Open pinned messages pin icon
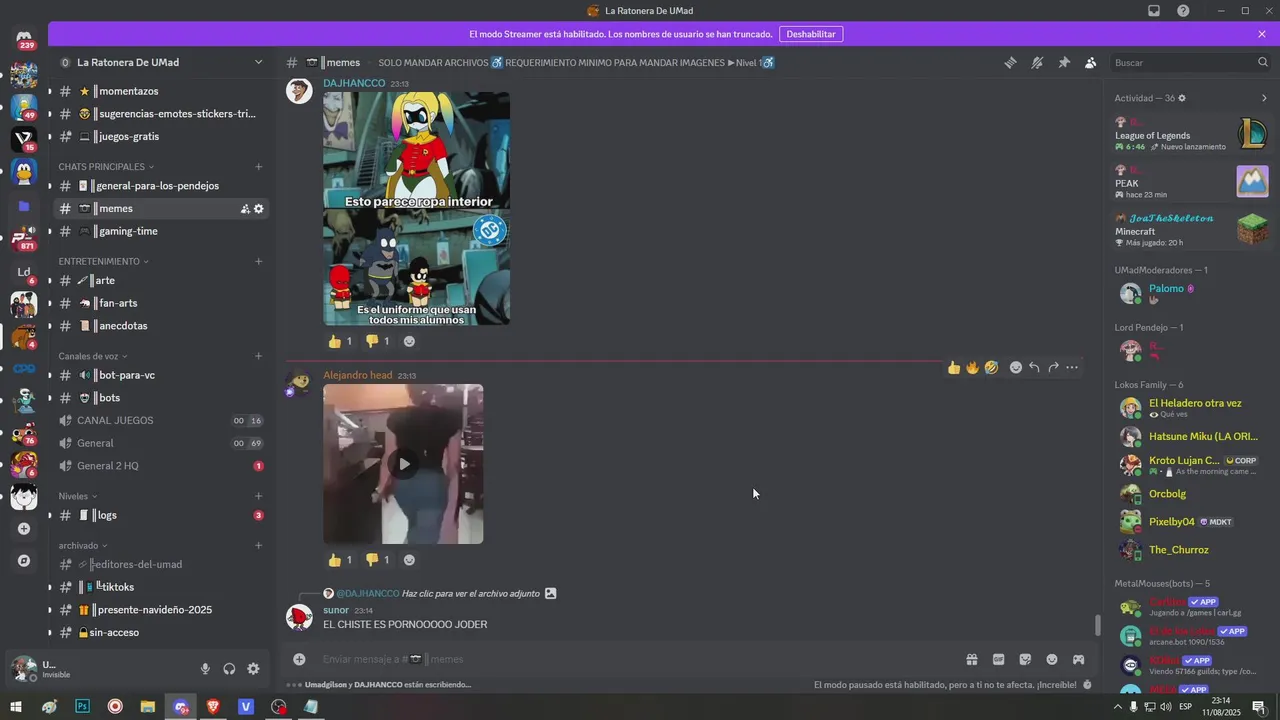Viewport: 1280px width, 720px height. pos(1064,62)
